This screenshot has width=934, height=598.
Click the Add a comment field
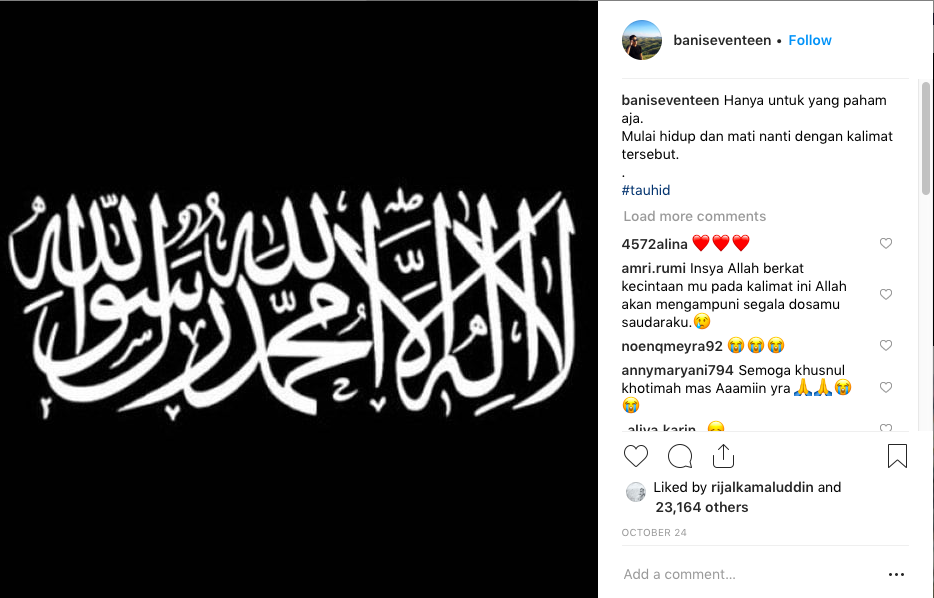point(751,574)
